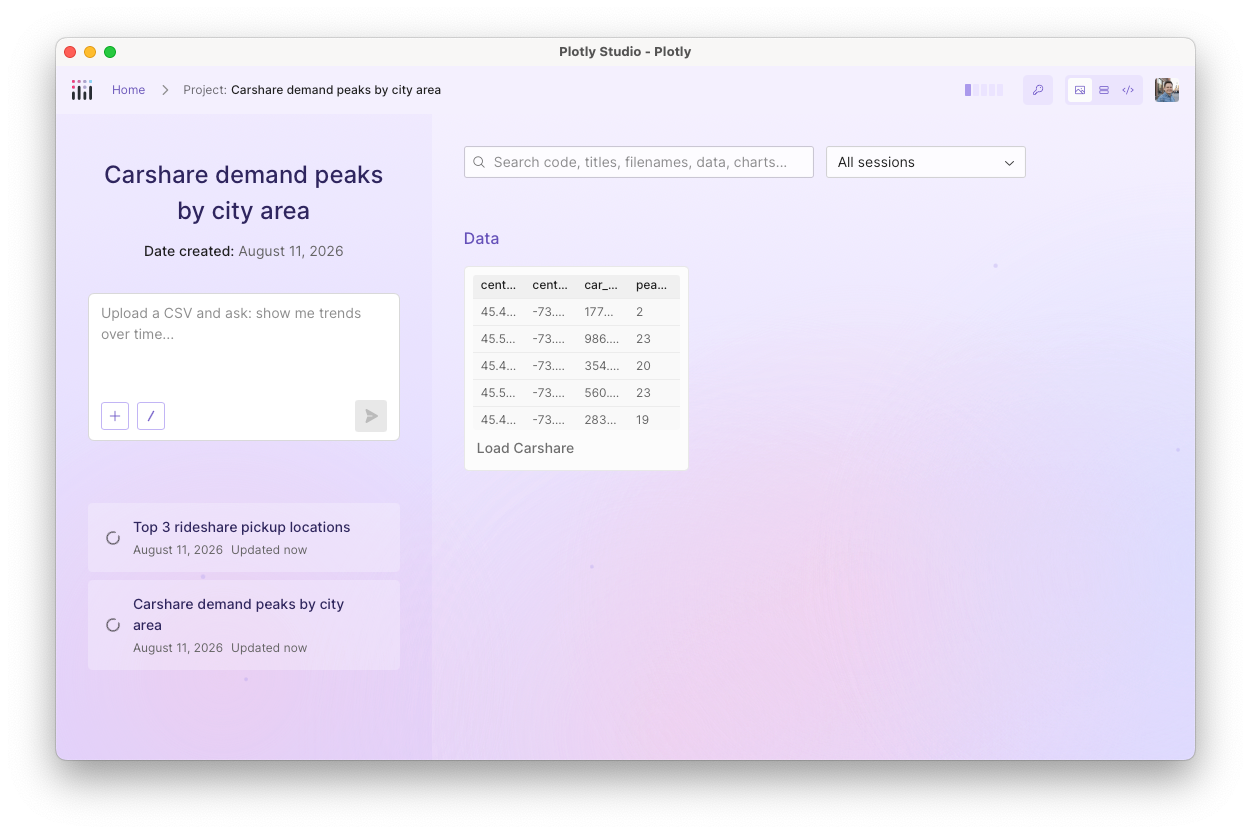The width and height of the screenshot is (1251, 834).
Task: Click peak value 19 in table
Action: tap(643, 420)
